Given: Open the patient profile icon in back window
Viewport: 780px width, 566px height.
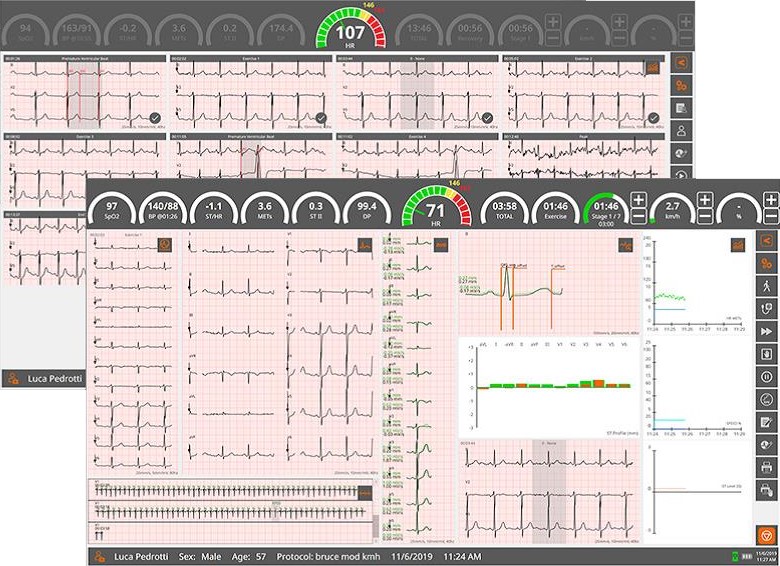Looking at the screenshot, I should click(x=680, y=130).
